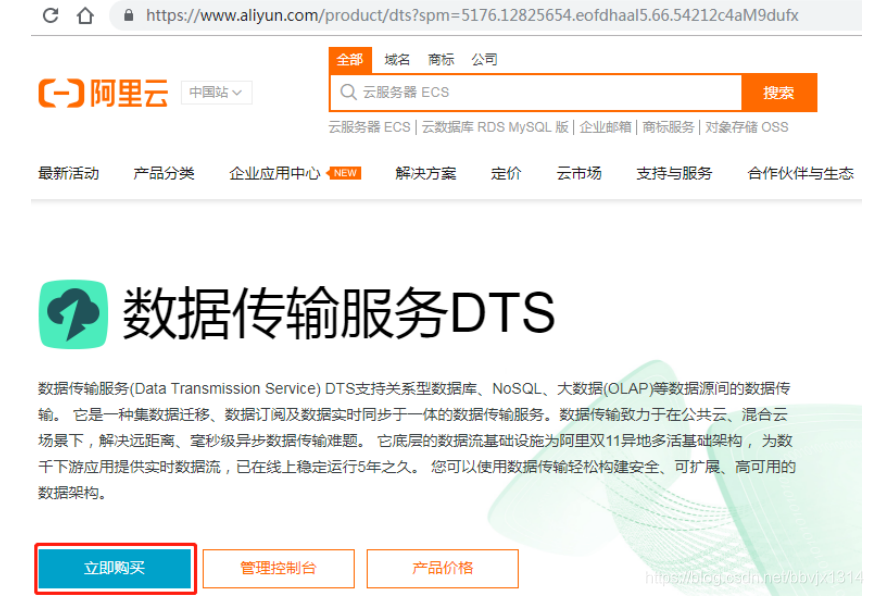Open the 商标服务 suggestion link
Image resolution: width=873 pixels, height=596 pixels.
point(668,128)
